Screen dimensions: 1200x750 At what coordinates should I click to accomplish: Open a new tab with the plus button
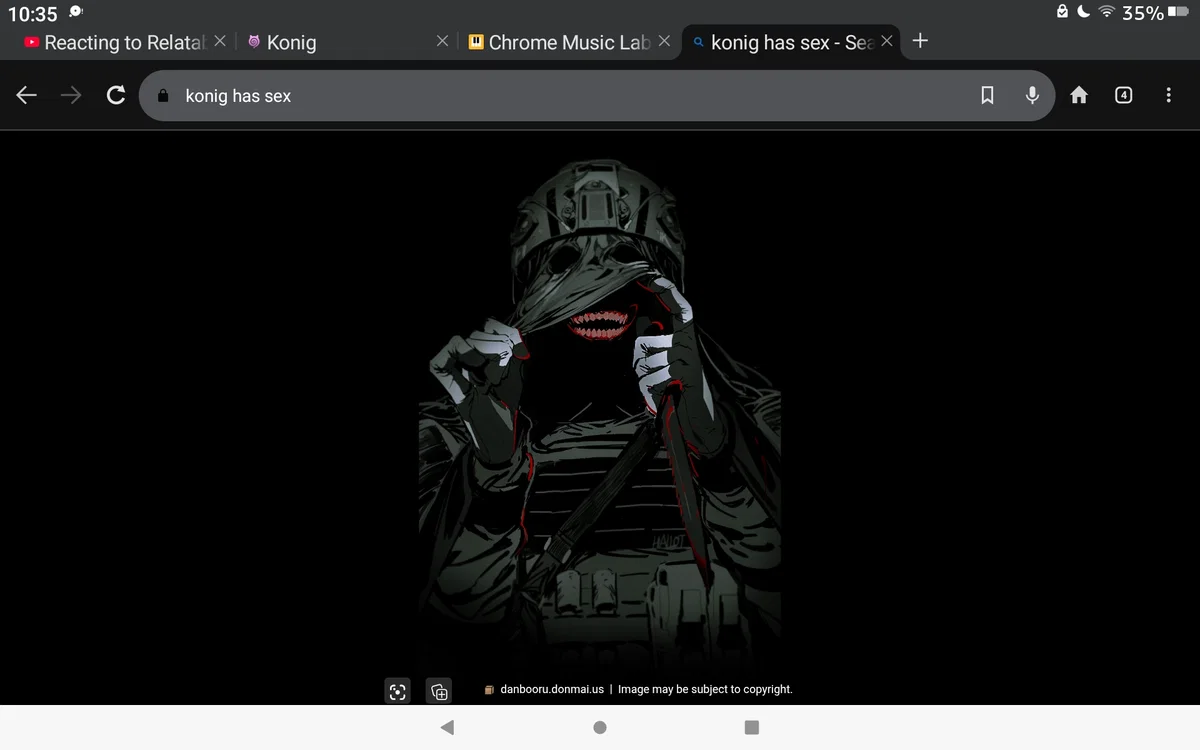921,41
